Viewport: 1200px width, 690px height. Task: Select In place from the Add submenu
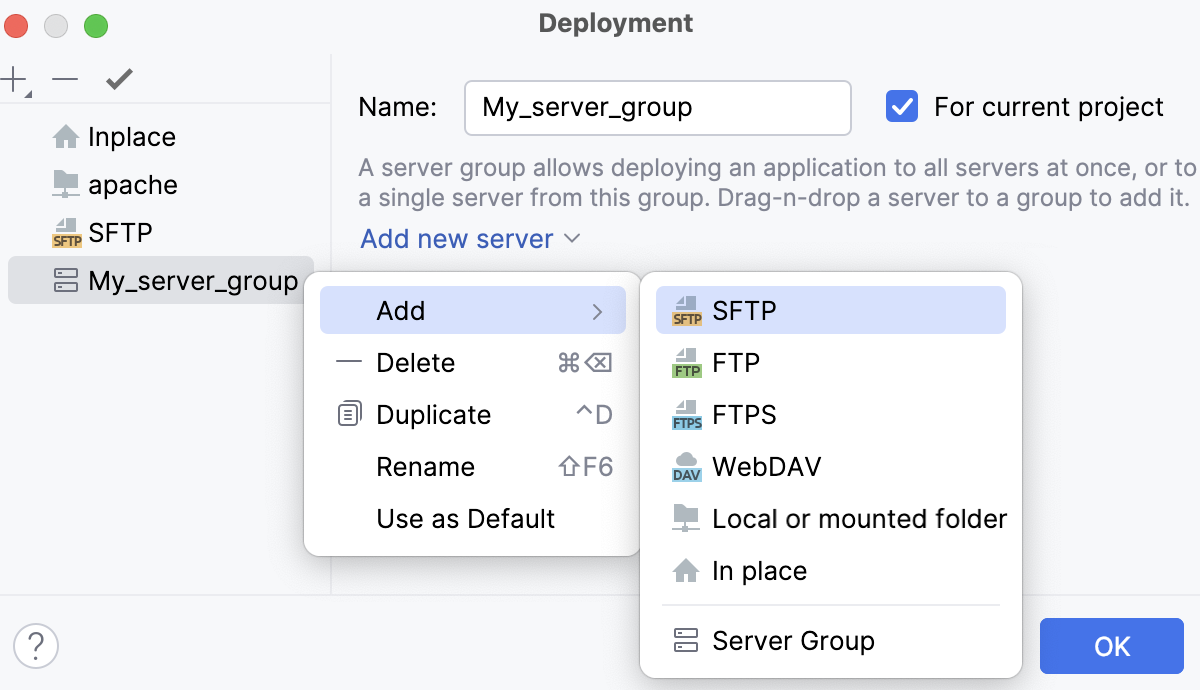tap(759, 570)
